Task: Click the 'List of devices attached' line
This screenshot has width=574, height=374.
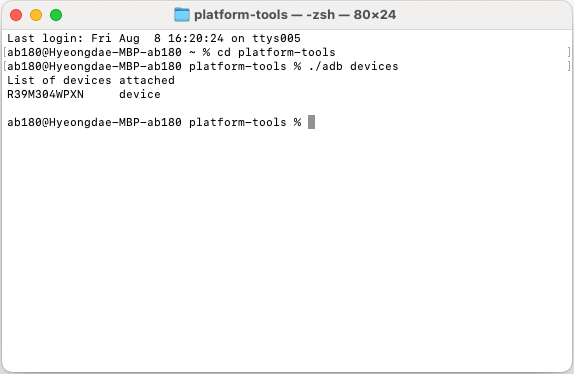Action: (x=91, y=80)
